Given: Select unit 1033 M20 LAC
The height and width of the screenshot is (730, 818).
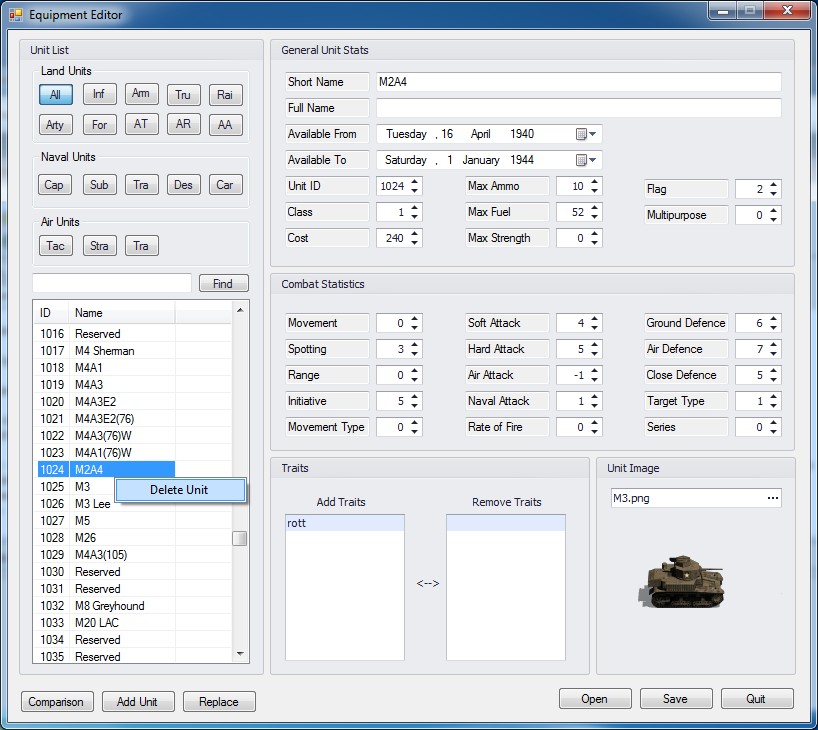Looking at the screenshot, I should [x=106, y=623].
